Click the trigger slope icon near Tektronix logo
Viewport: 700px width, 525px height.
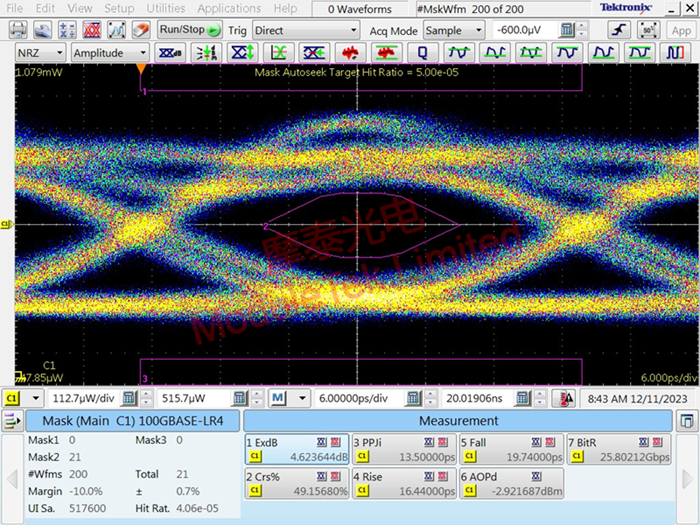(618, 30)
